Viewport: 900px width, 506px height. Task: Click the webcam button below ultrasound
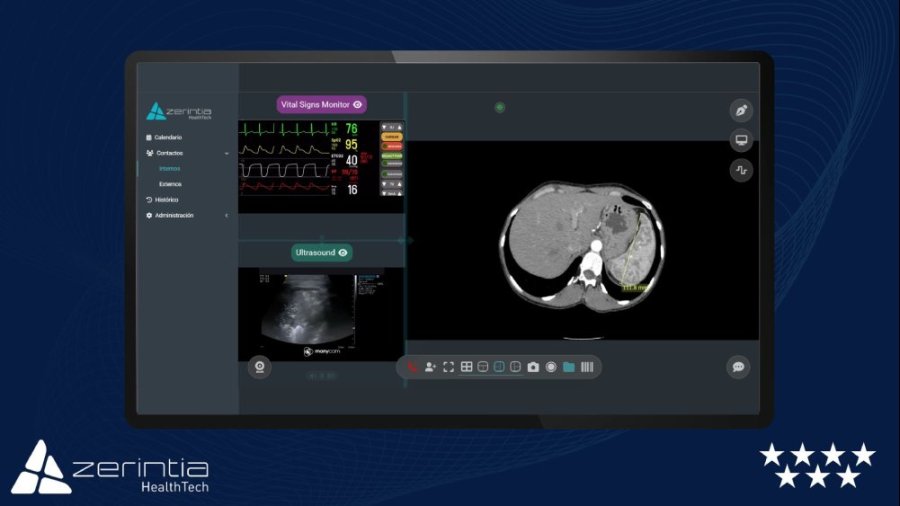(259, 367)
